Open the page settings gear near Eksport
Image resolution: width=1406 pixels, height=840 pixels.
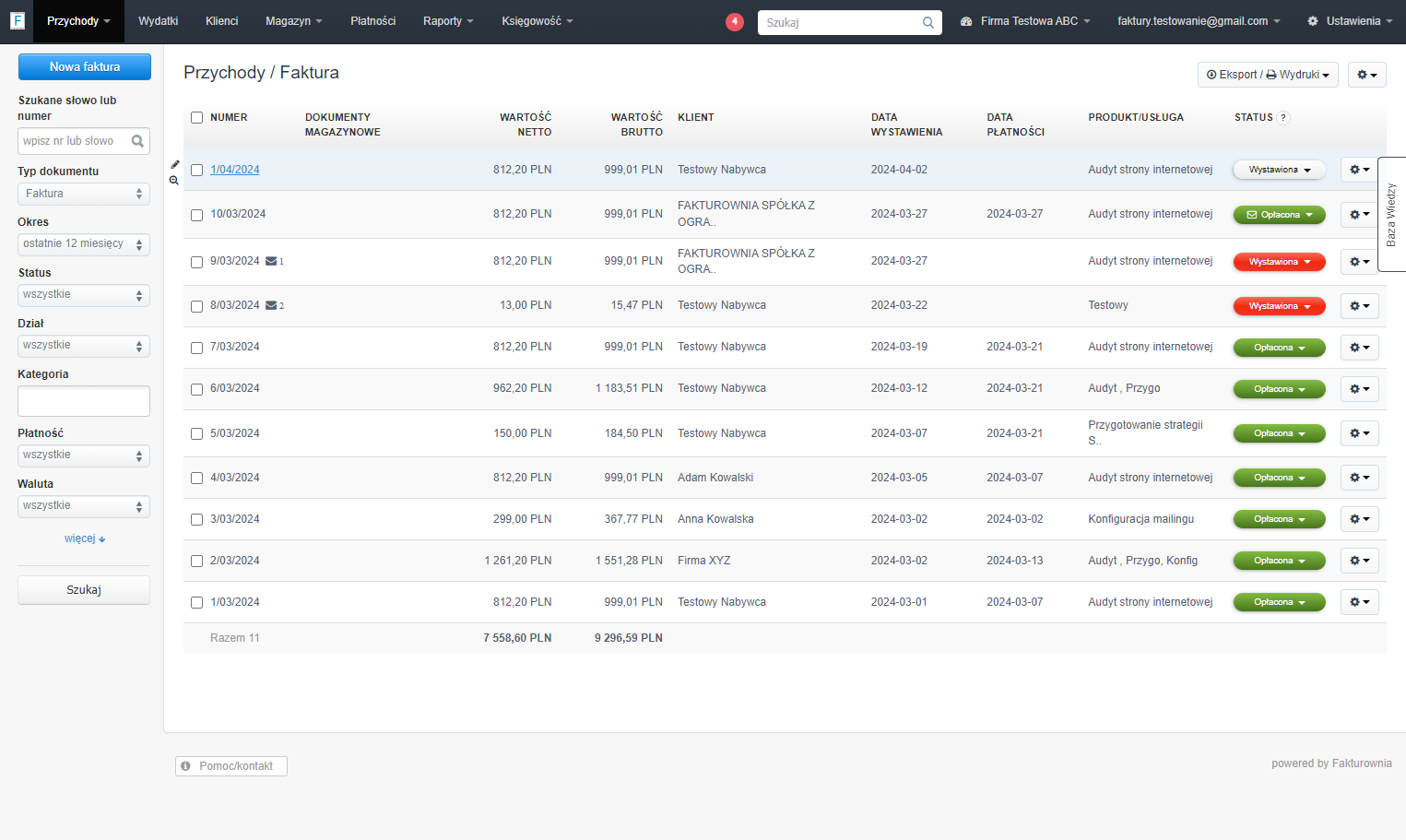(1366, 75)
